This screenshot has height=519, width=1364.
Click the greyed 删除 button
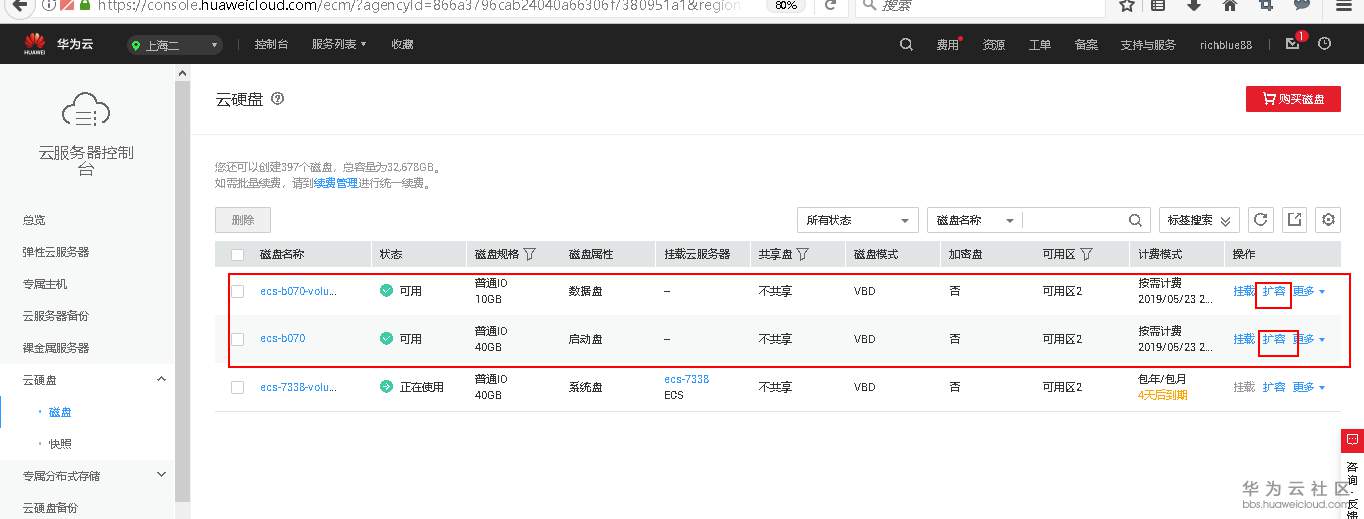[x=243, y=220]
